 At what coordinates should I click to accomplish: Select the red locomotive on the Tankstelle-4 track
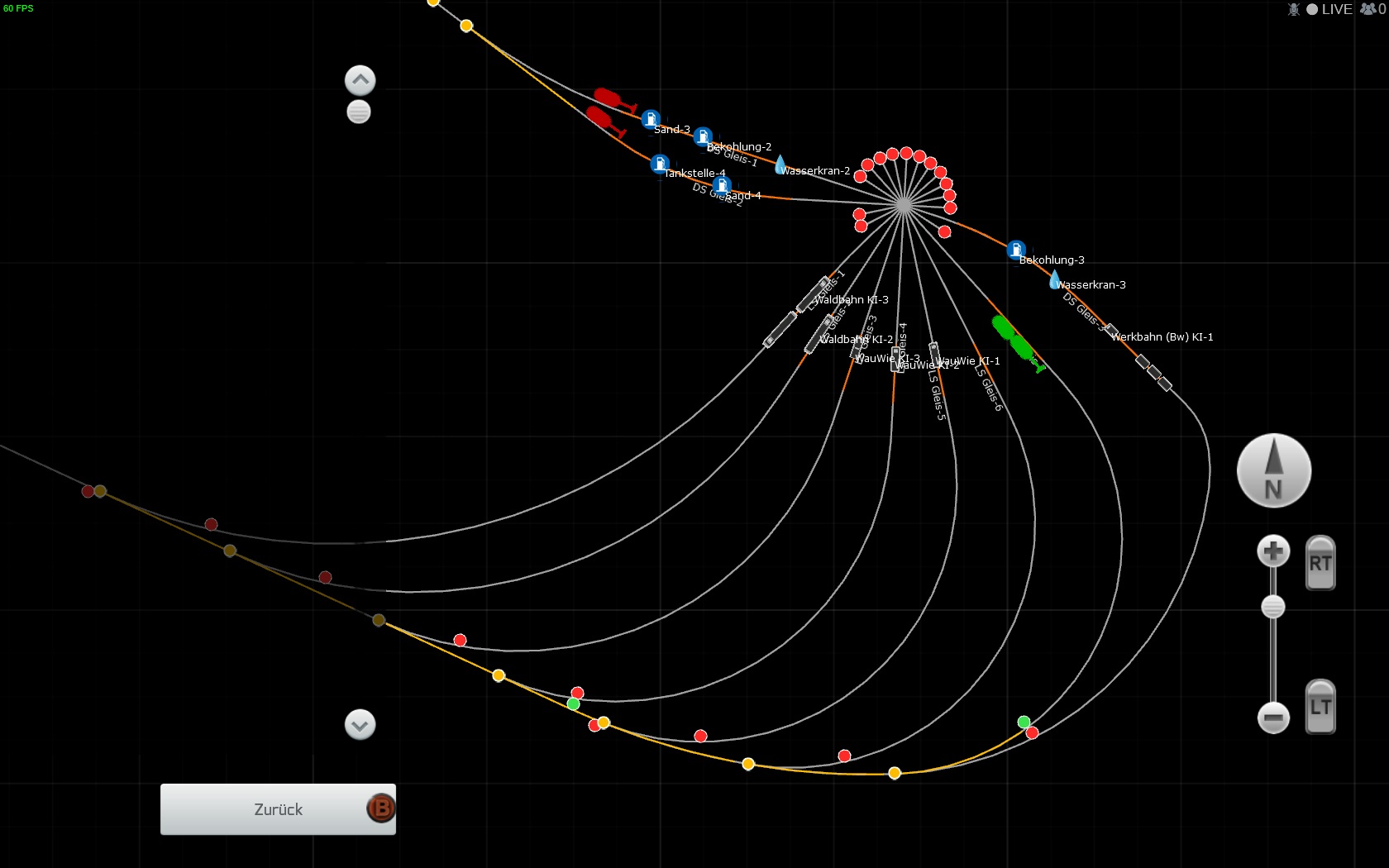(x=605, y=121)
